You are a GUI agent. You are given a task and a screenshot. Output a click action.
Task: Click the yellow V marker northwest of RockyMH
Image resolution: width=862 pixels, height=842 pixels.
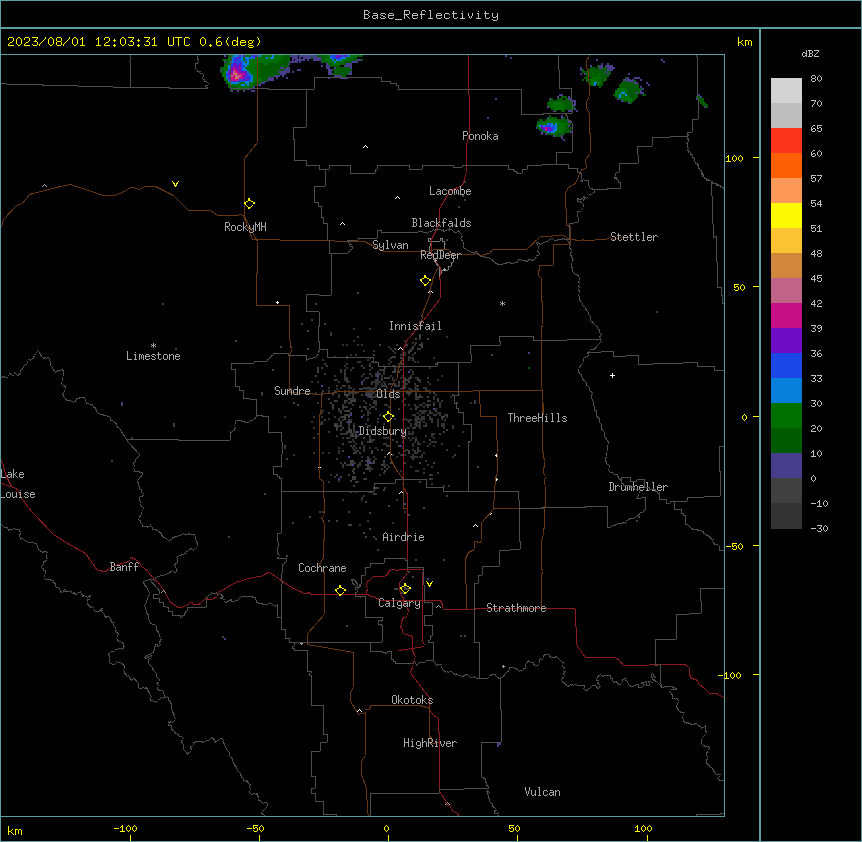tap(175, 184)
